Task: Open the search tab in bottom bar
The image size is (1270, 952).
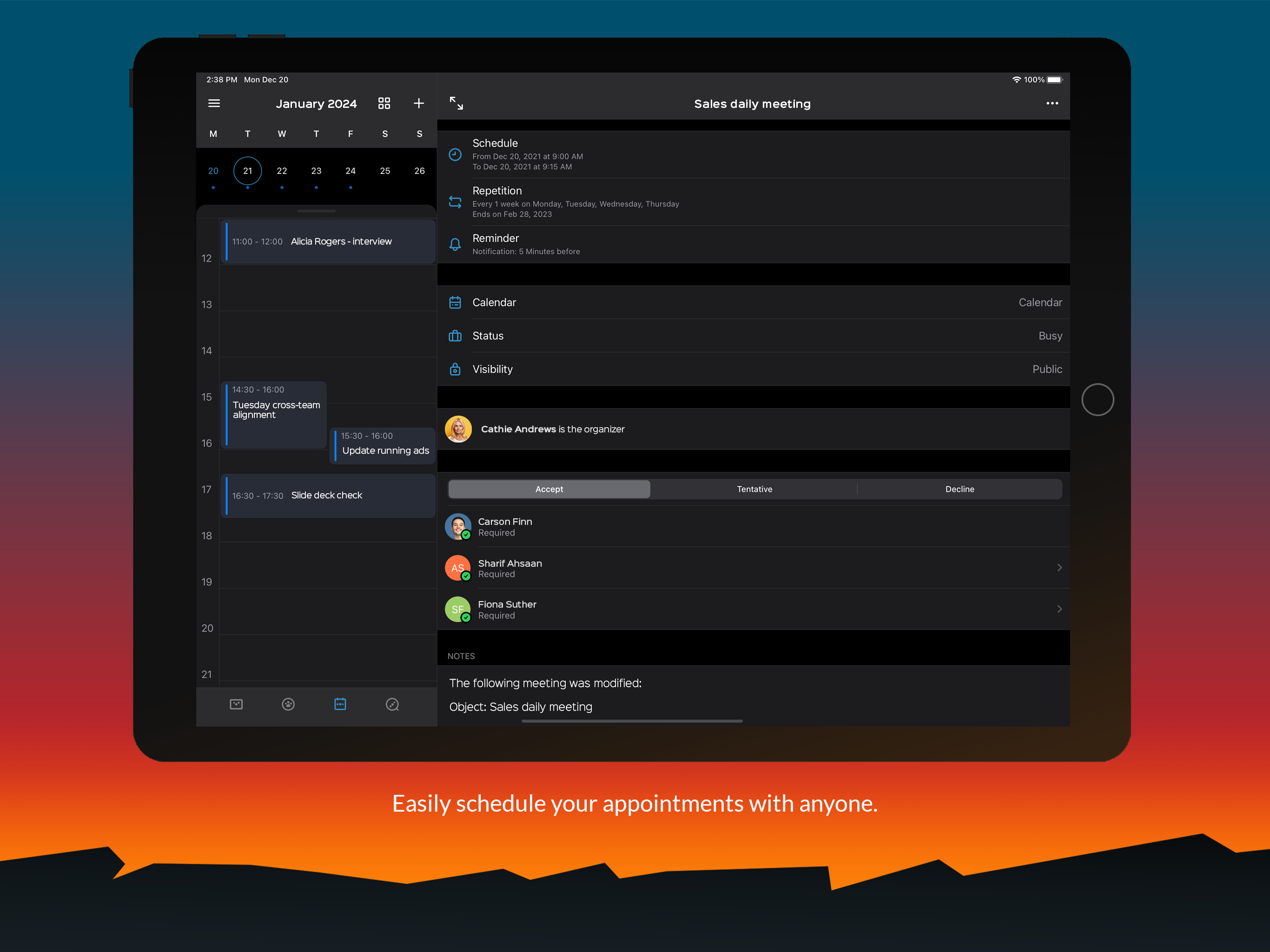Action: click(392, 704)
